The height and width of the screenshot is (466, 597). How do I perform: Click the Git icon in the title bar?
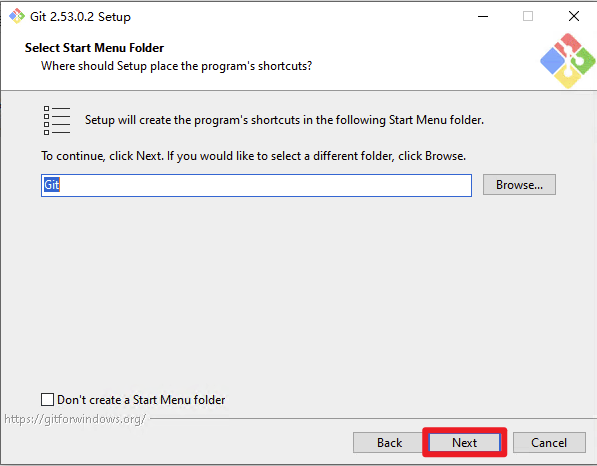(x=17, y=16)
